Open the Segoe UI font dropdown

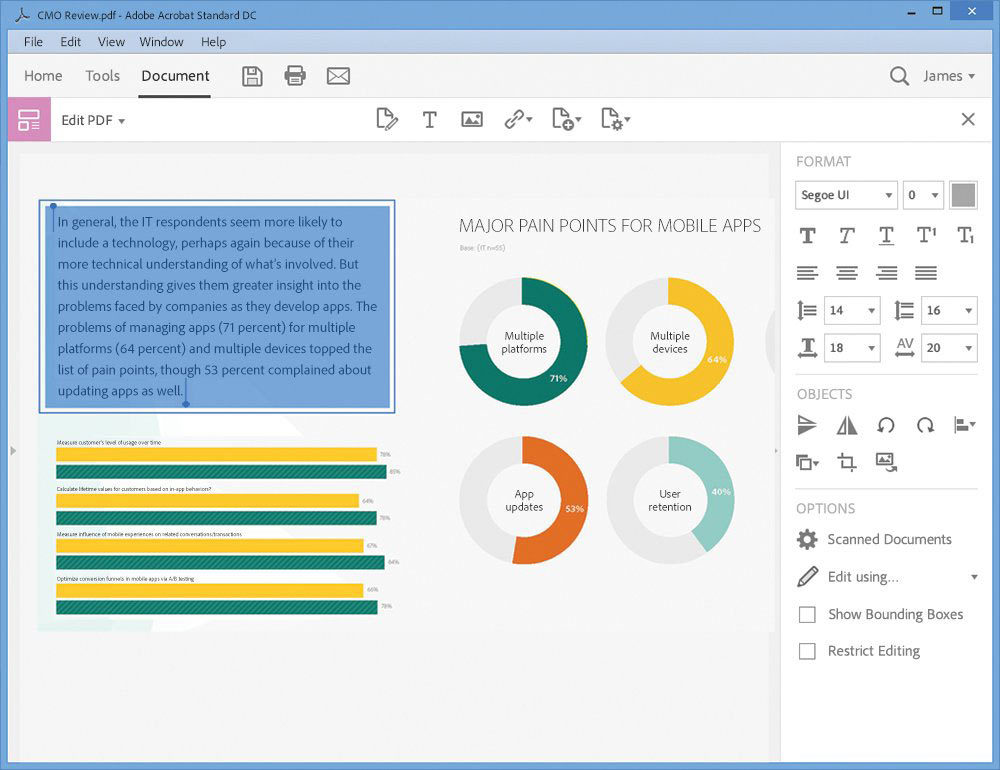pos(846,195)
